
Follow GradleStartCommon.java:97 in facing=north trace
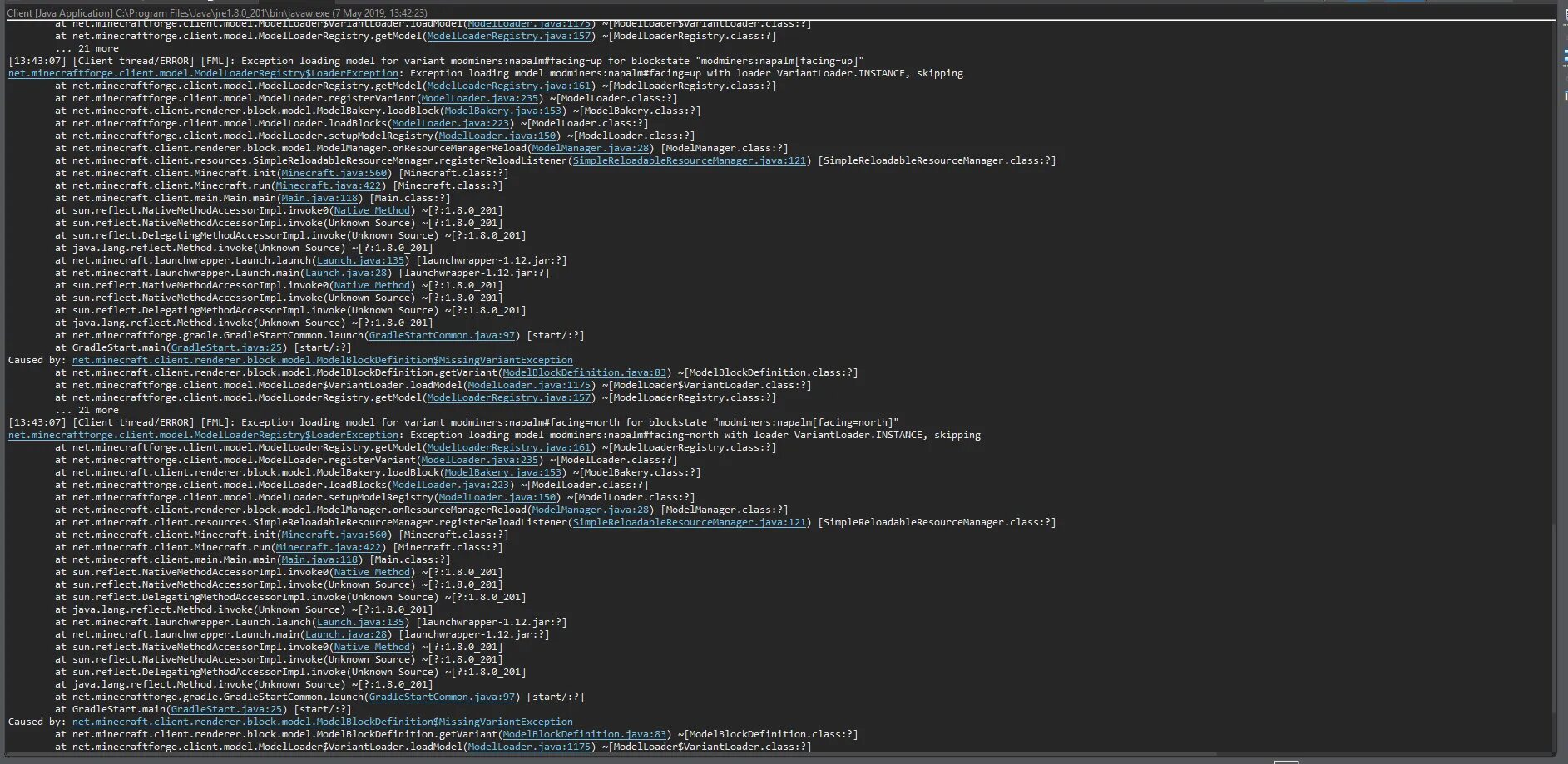[443, 697]
